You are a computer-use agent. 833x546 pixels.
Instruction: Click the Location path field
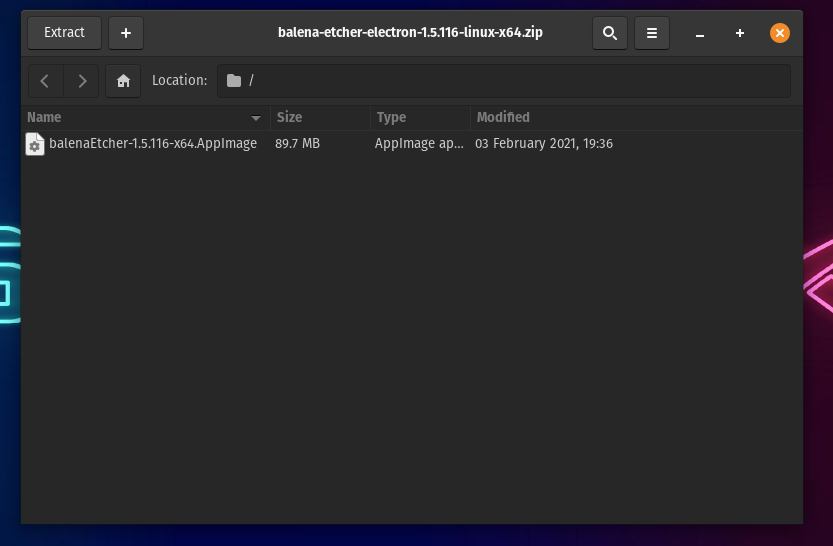click(504, 81)
